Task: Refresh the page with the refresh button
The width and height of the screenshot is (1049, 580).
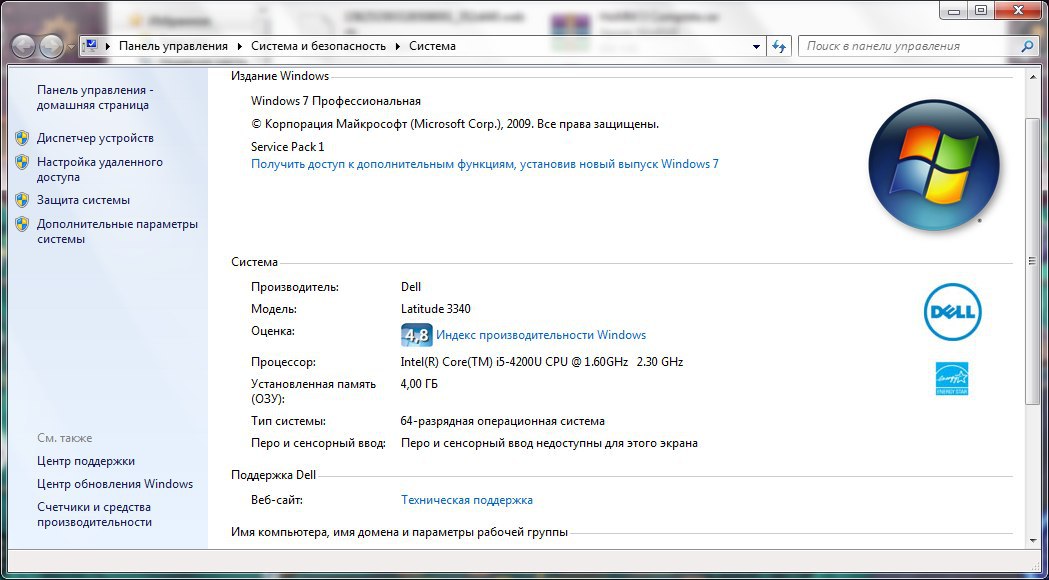Action: pos(779,46)
